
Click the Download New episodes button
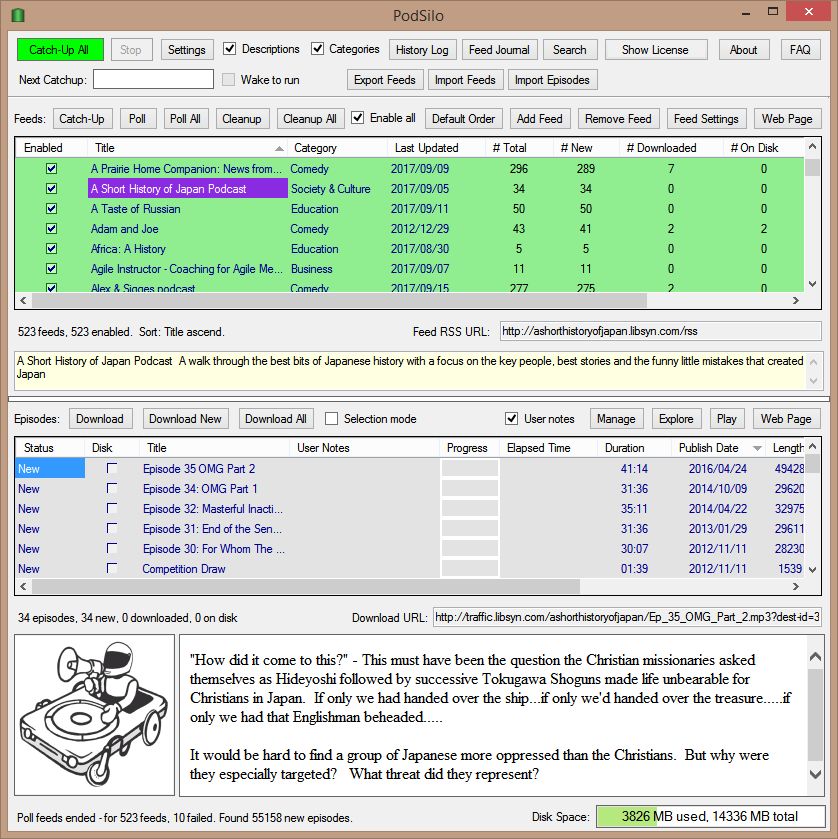(185, 418)
